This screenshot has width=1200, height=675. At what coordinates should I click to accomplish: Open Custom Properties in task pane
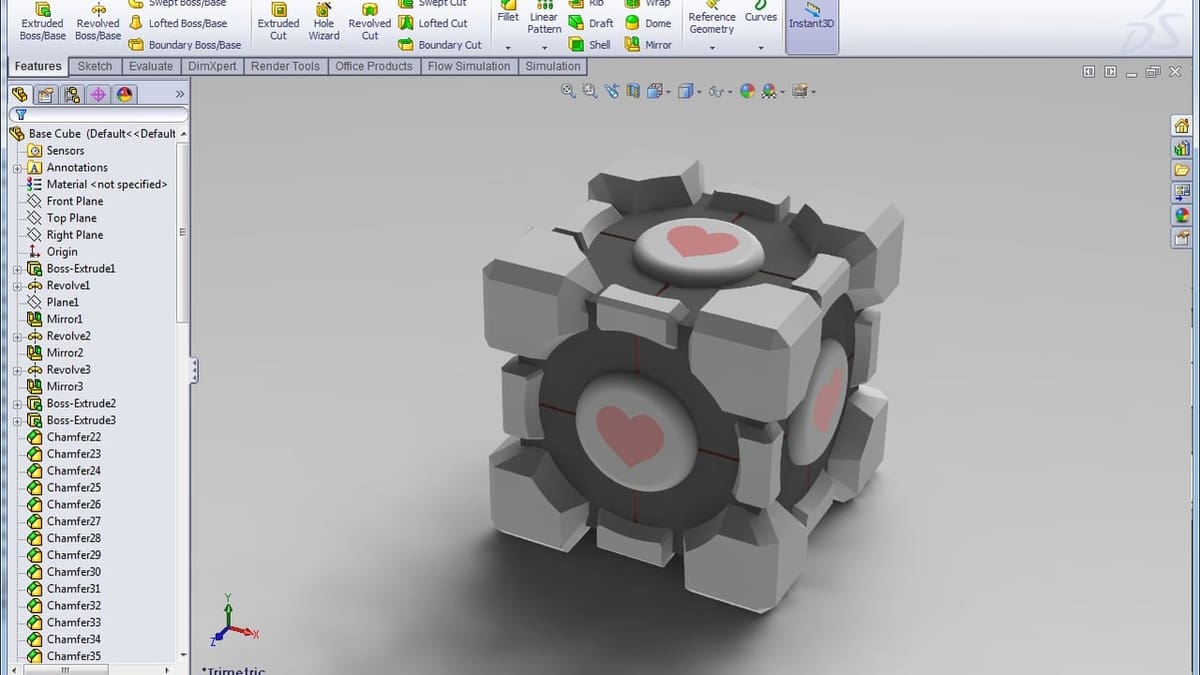tap(1182, 238)
